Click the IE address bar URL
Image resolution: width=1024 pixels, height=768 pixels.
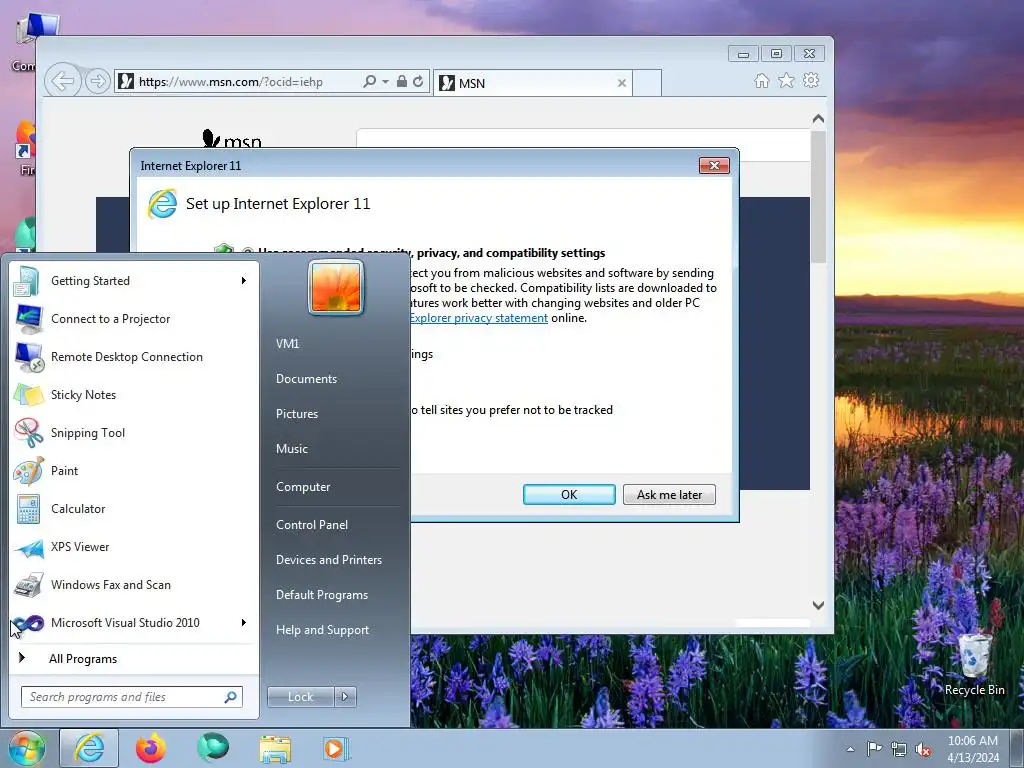(231, 82)
